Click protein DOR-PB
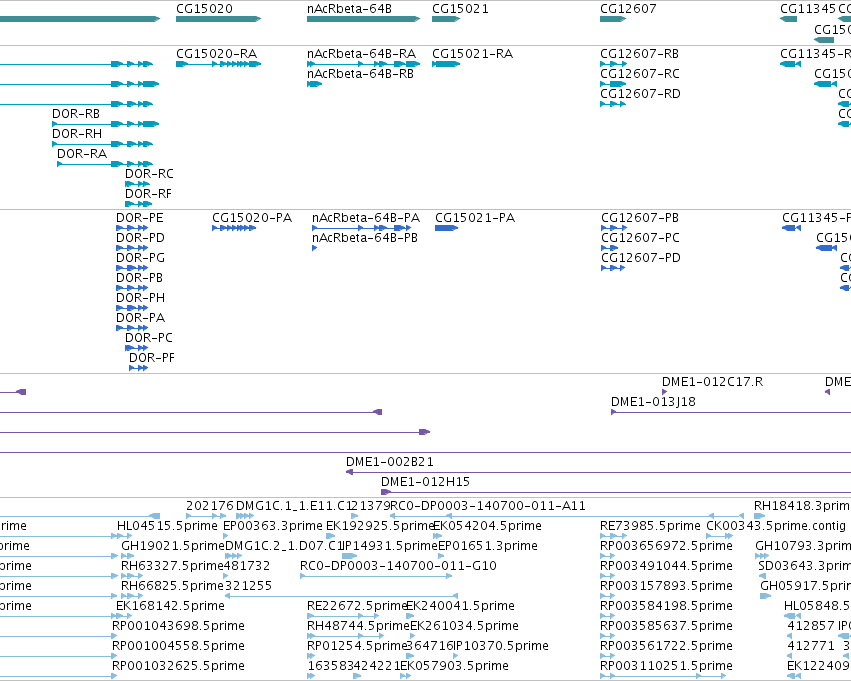The image size is (851, 681). [x=132, y=288]
